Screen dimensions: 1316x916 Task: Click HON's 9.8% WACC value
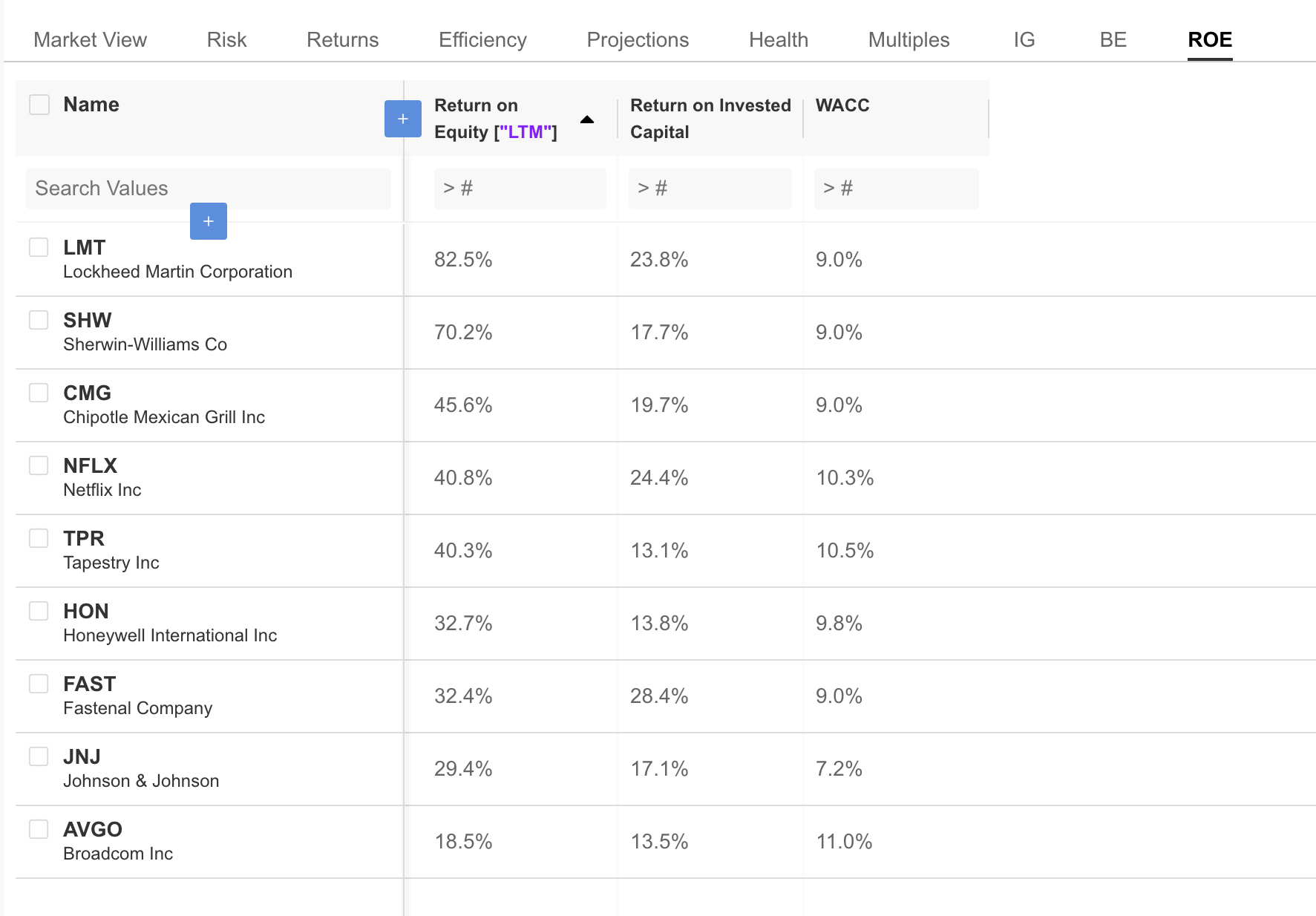pos(839,624)
